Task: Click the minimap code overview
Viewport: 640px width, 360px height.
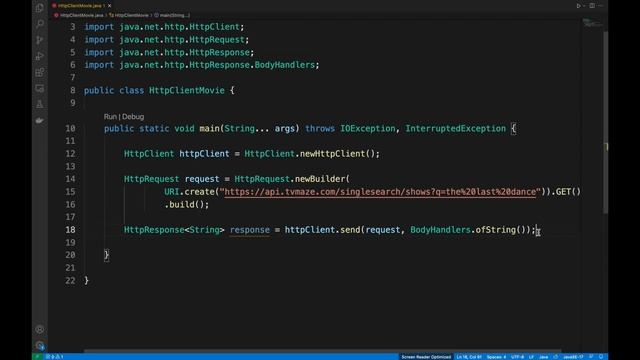Action: (x=592, y=23)
